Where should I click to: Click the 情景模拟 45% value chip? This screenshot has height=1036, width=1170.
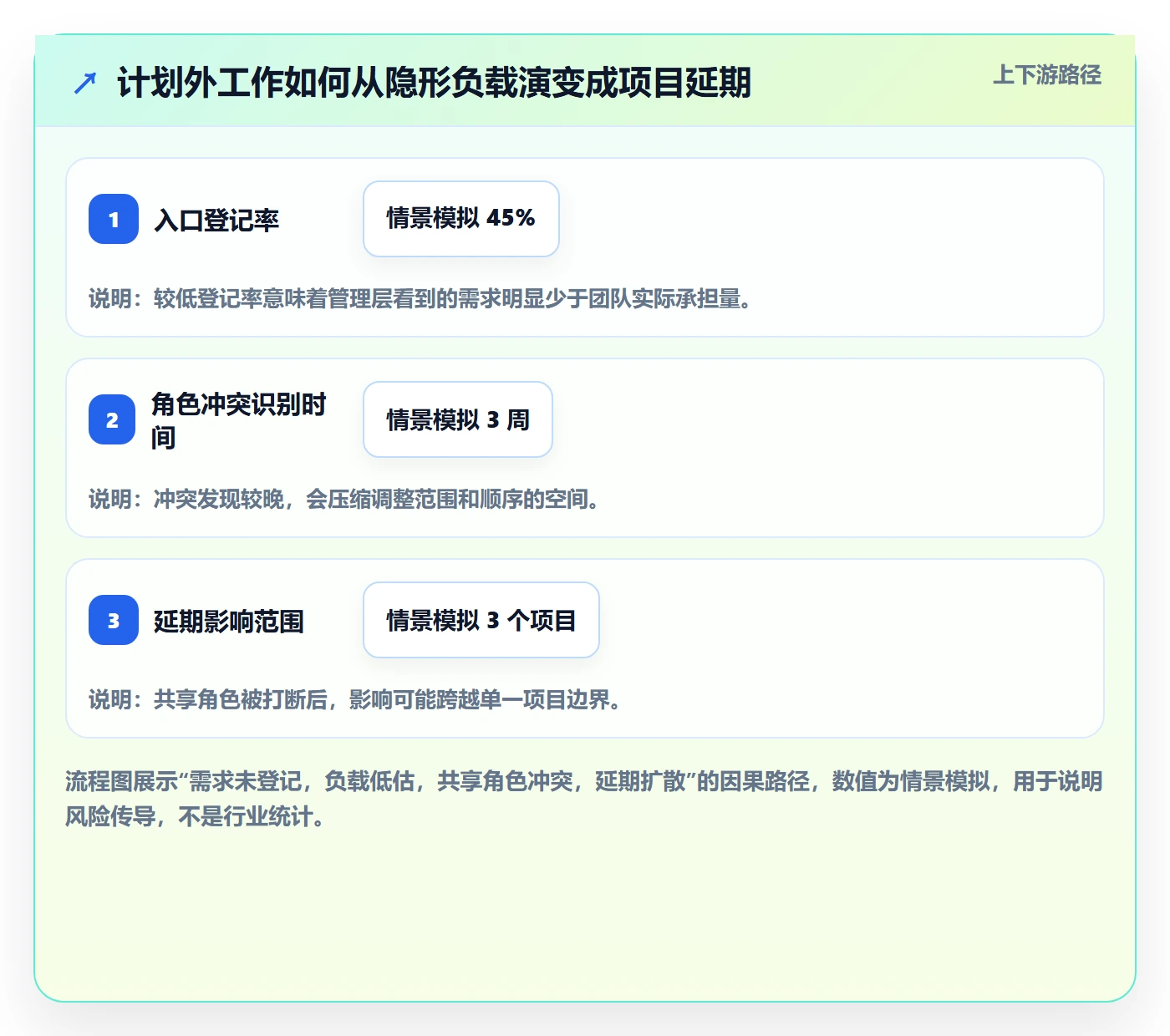click(x=461, y=219)
